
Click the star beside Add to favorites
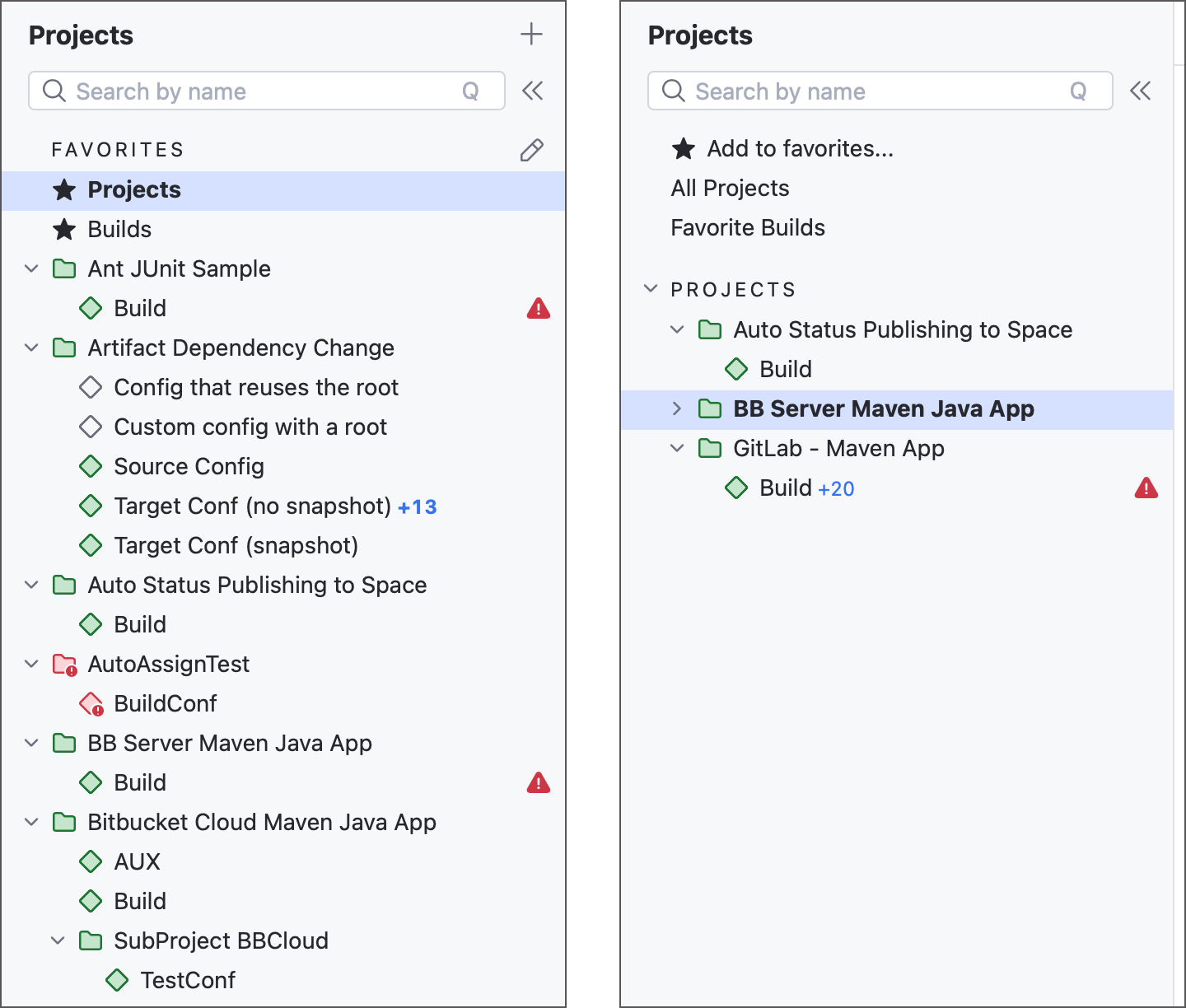pos(682,148)
